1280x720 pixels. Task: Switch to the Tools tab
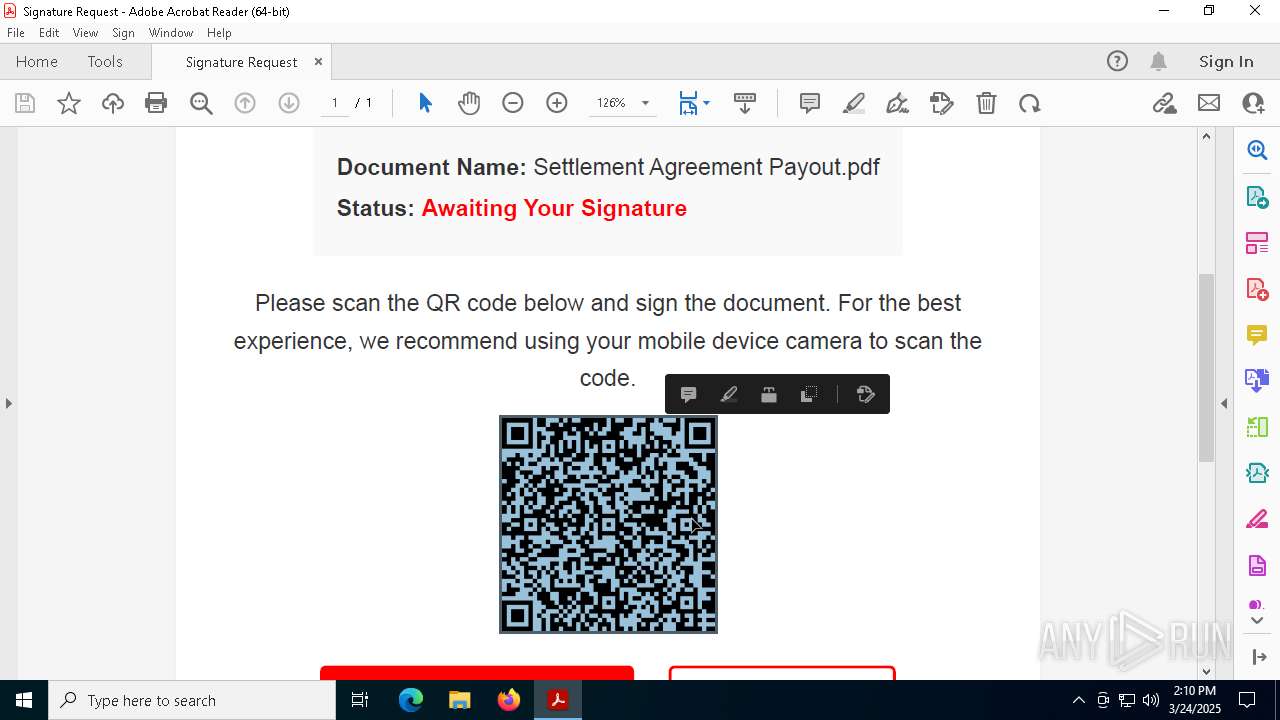[x=105, y=61]
